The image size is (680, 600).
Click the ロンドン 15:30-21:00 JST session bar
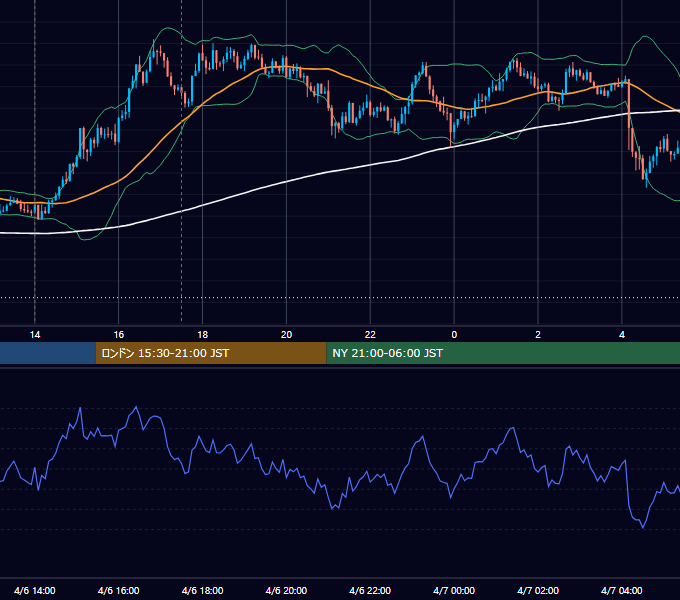[x=211, y=353]
